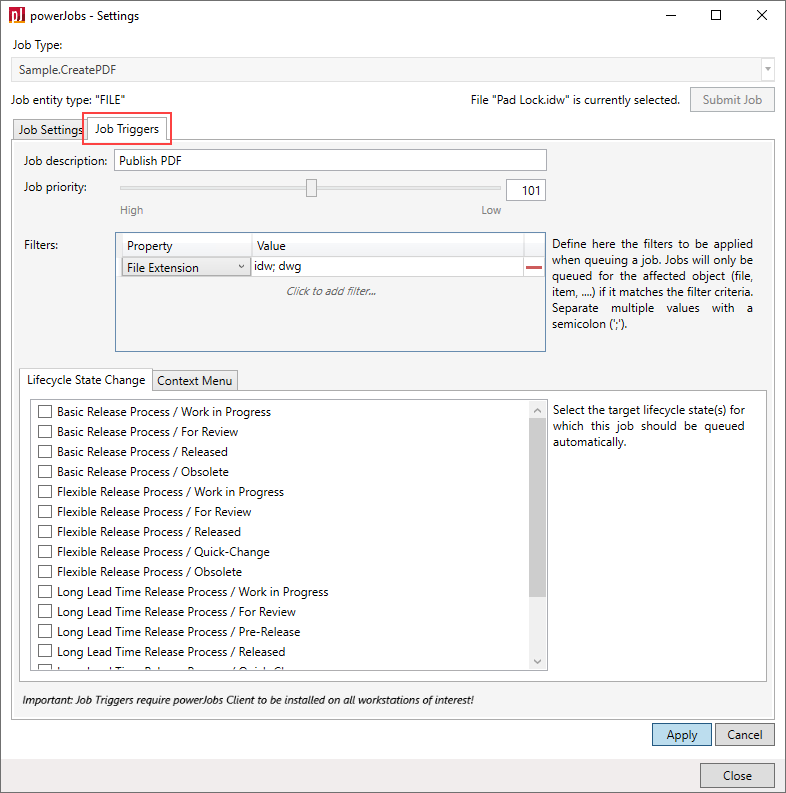Check Flexible Release Process / Work in Progress

45,492
